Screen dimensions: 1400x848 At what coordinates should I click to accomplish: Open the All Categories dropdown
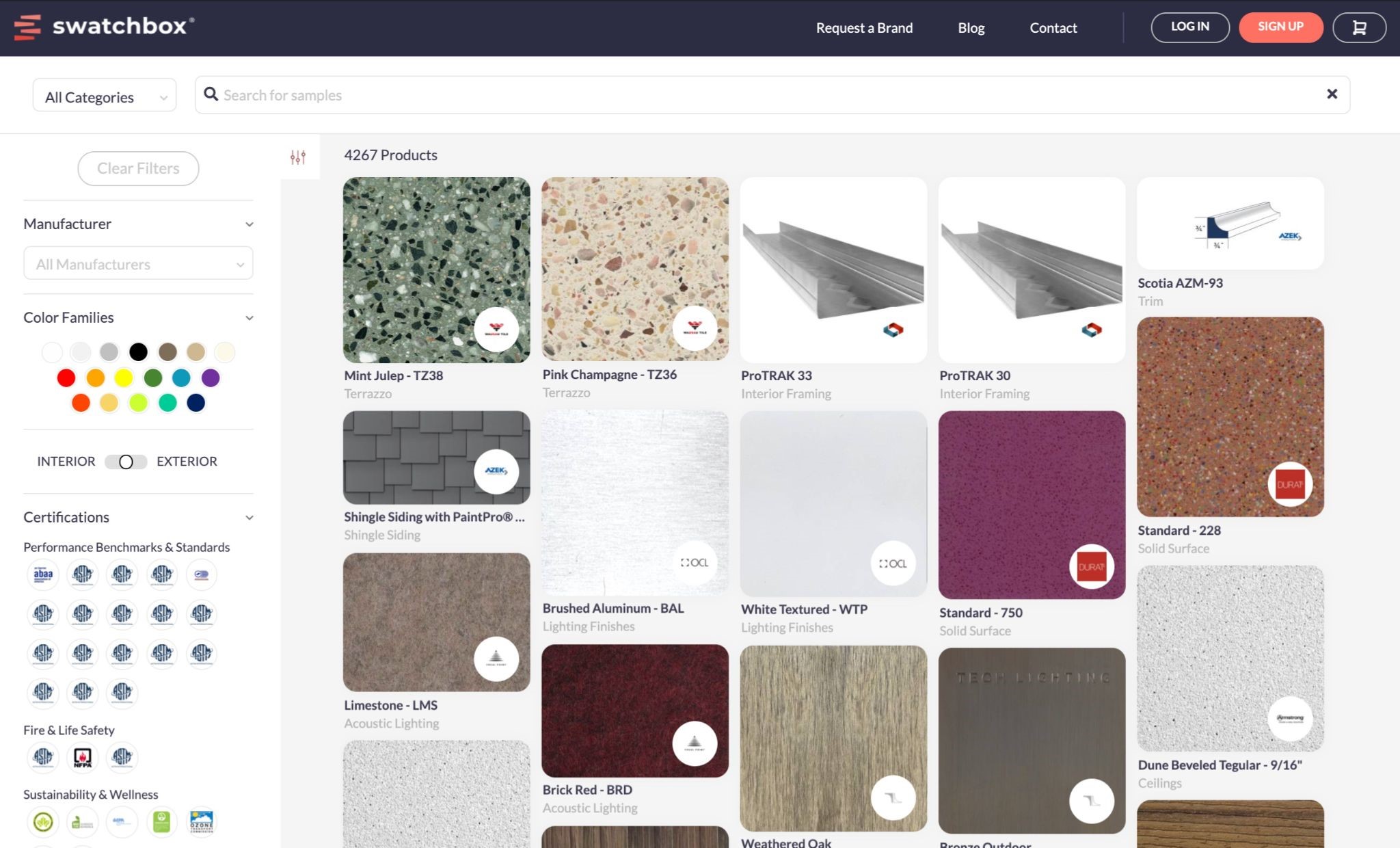coord(105,97)
